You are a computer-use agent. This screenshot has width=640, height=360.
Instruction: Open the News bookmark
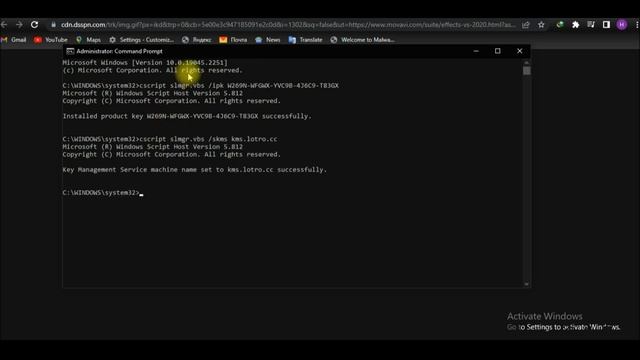pyautogui.click(x=268, y=40)
